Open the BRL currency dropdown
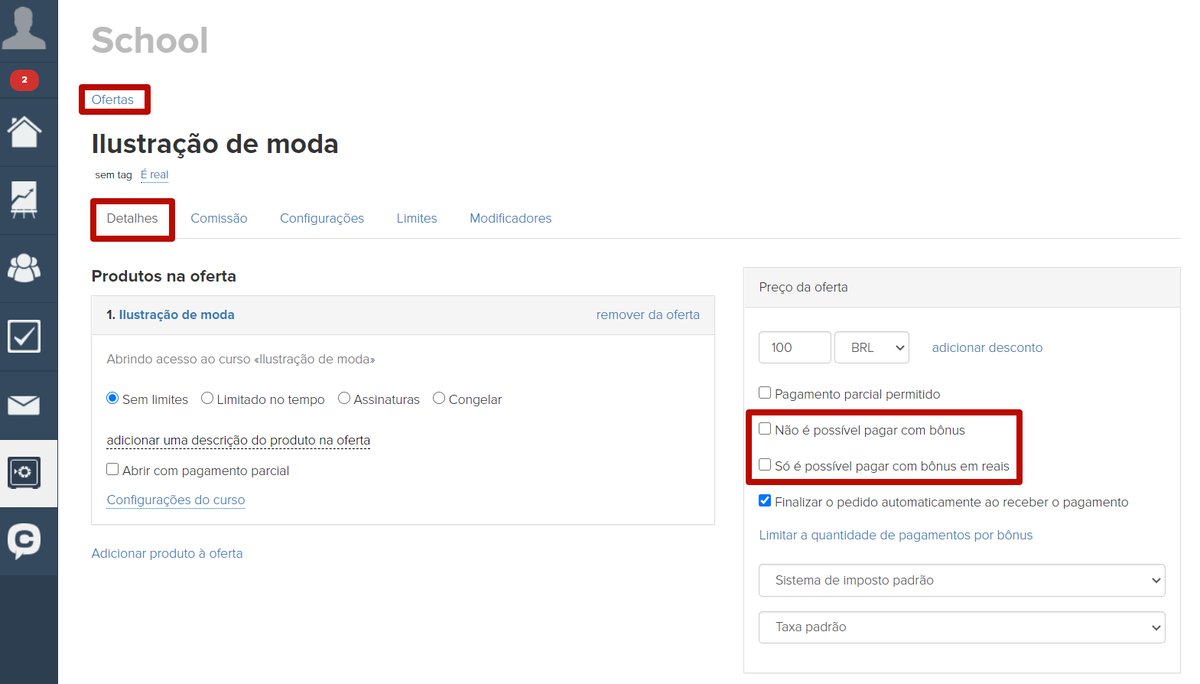 coord(871,347)
